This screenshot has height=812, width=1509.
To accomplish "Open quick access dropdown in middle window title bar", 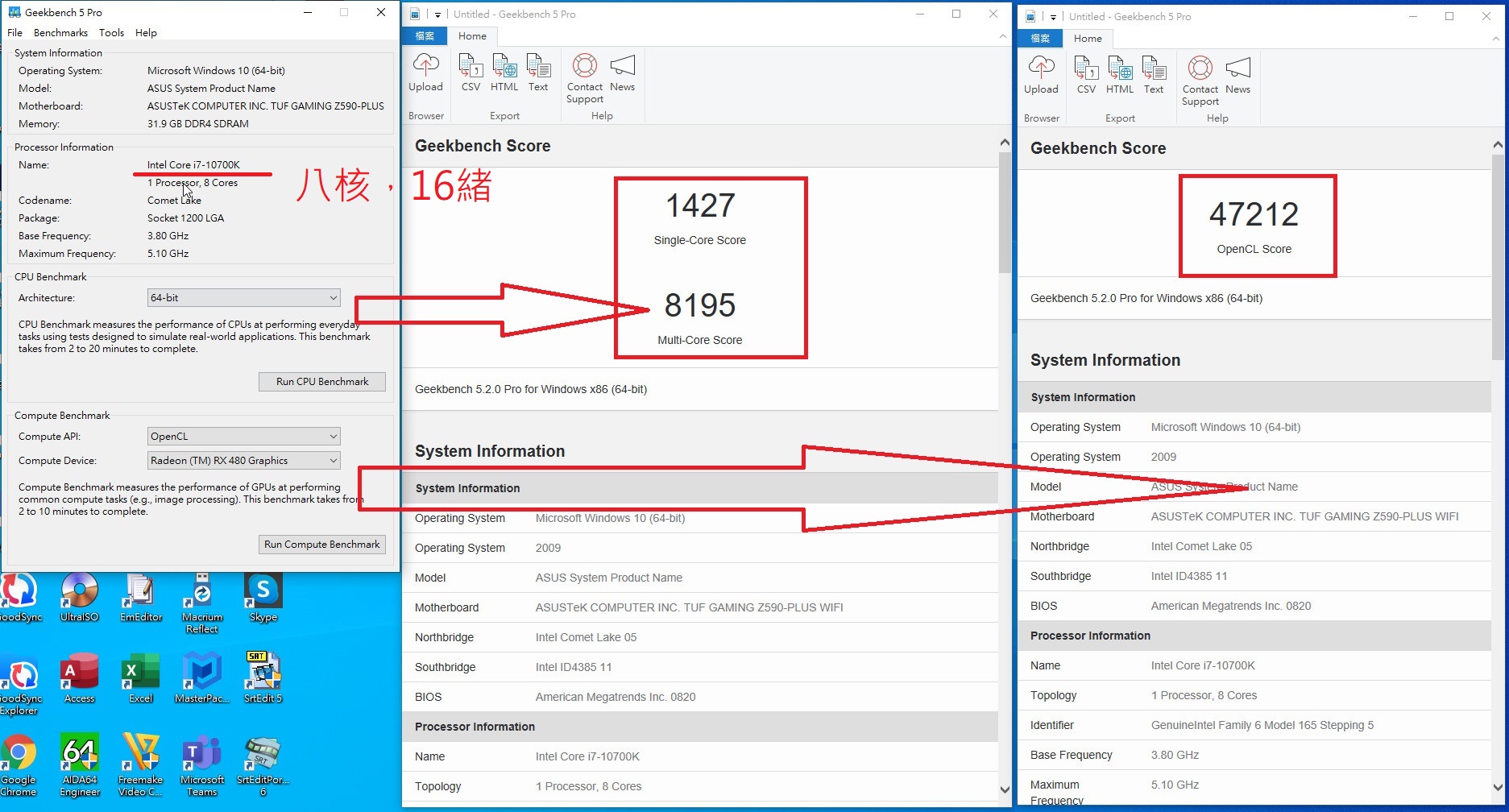I will coord(437,14).
